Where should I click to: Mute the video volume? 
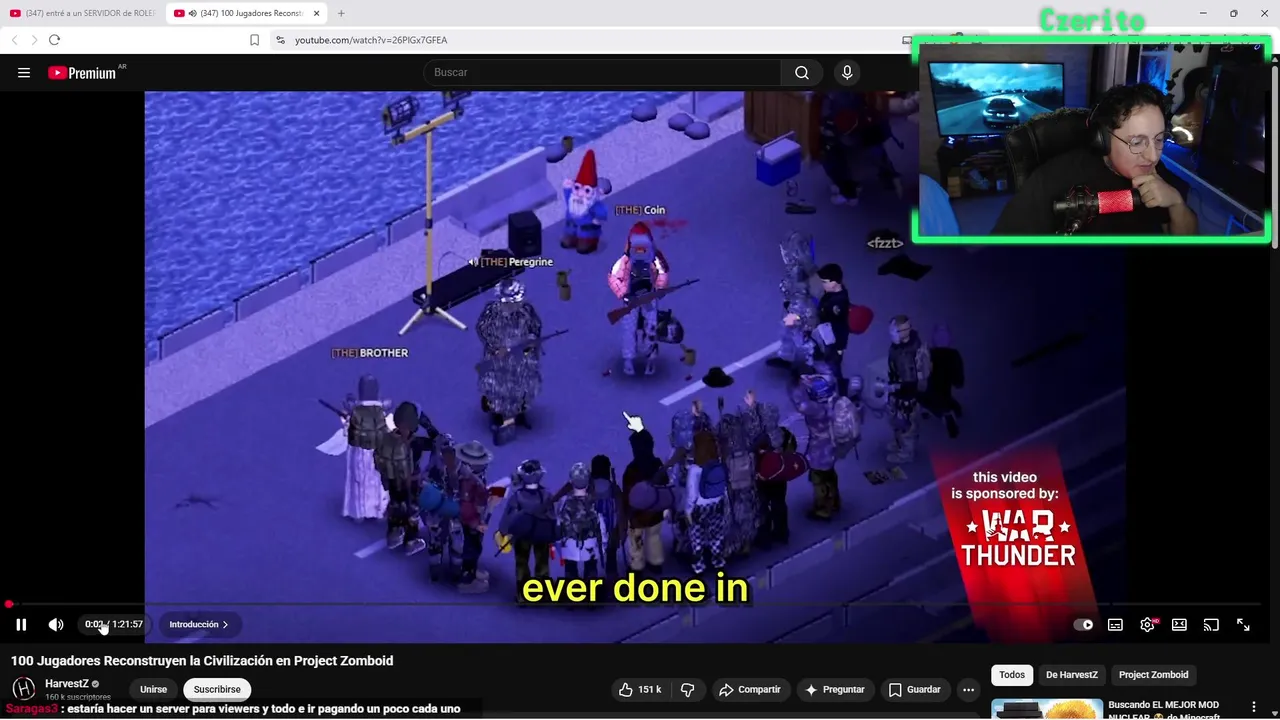click(56, 624)
